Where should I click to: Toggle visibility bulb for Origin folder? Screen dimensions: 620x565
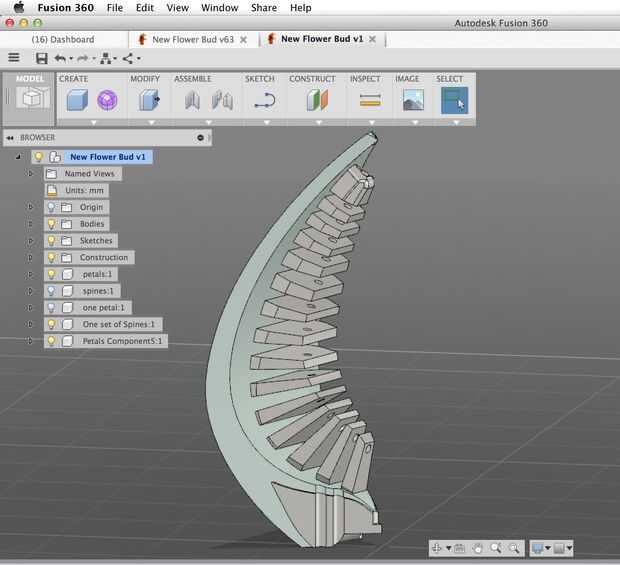coord(51,207)
